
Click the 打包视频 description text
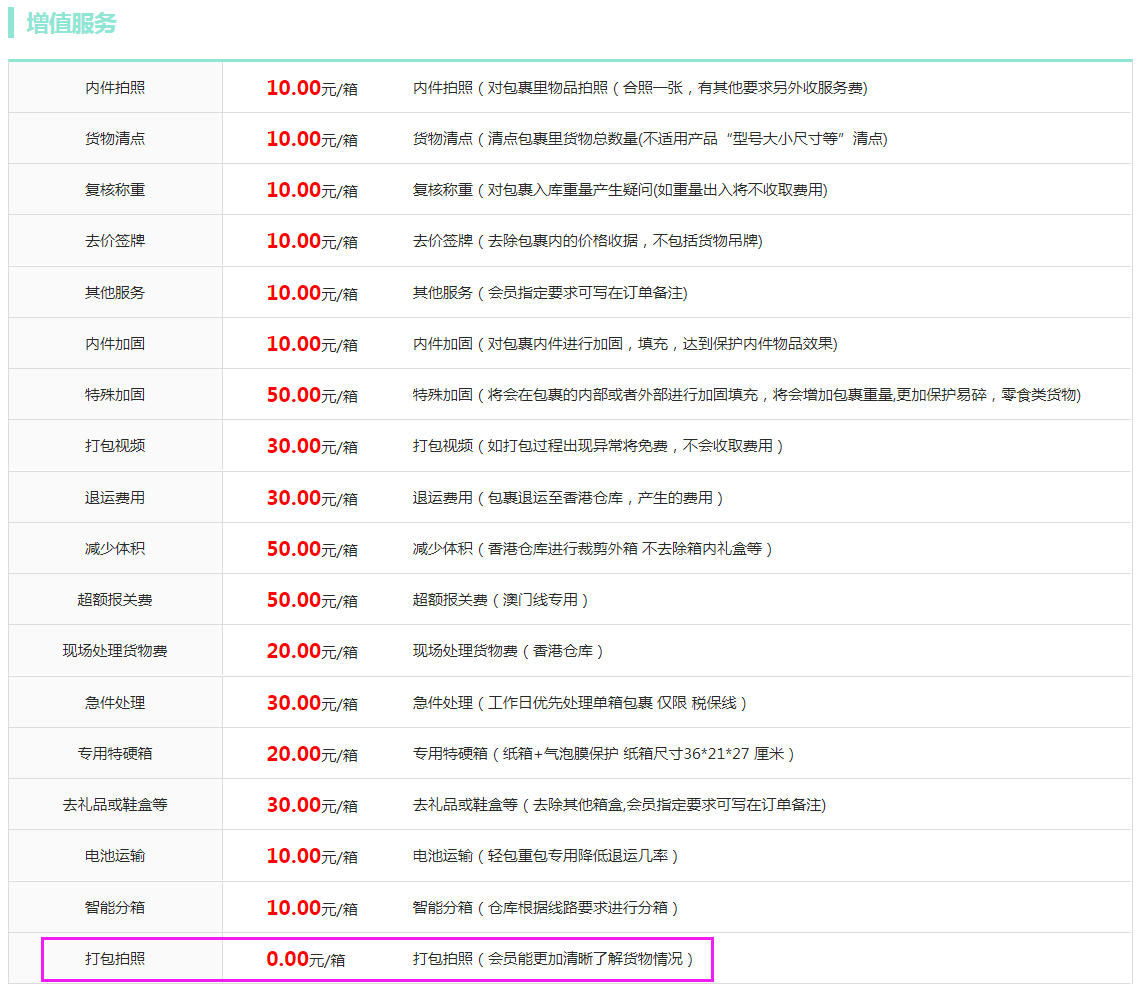(x=598, y=446)
